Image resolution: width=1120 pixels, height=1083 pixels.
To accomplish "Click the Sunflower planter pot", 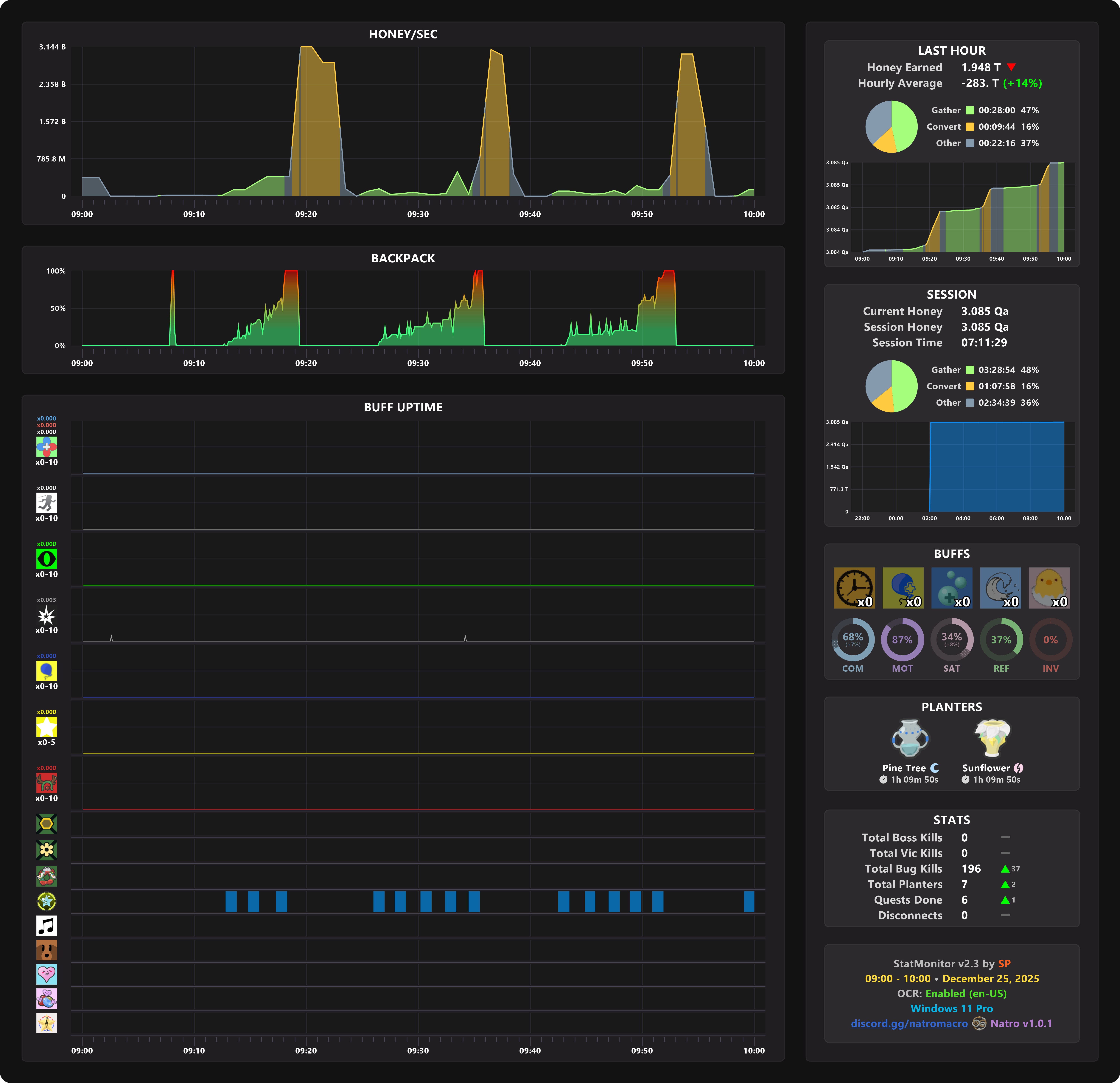I will click(993, 738).
